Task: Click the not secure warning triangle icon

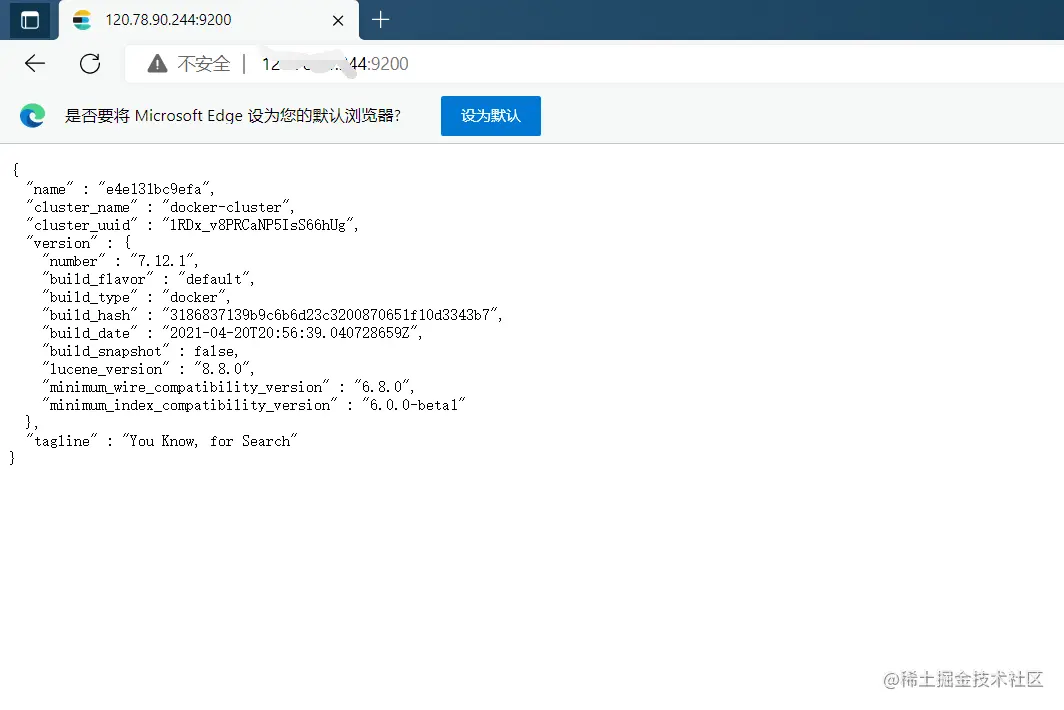Action: [x=157, y=64]
